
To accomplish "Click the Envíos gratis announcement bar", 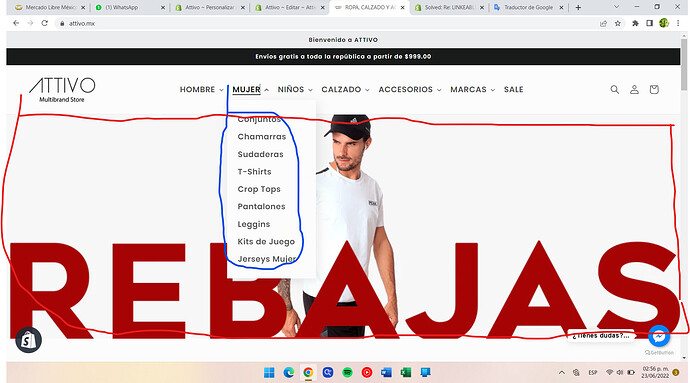I will click(x=343, y=56).
